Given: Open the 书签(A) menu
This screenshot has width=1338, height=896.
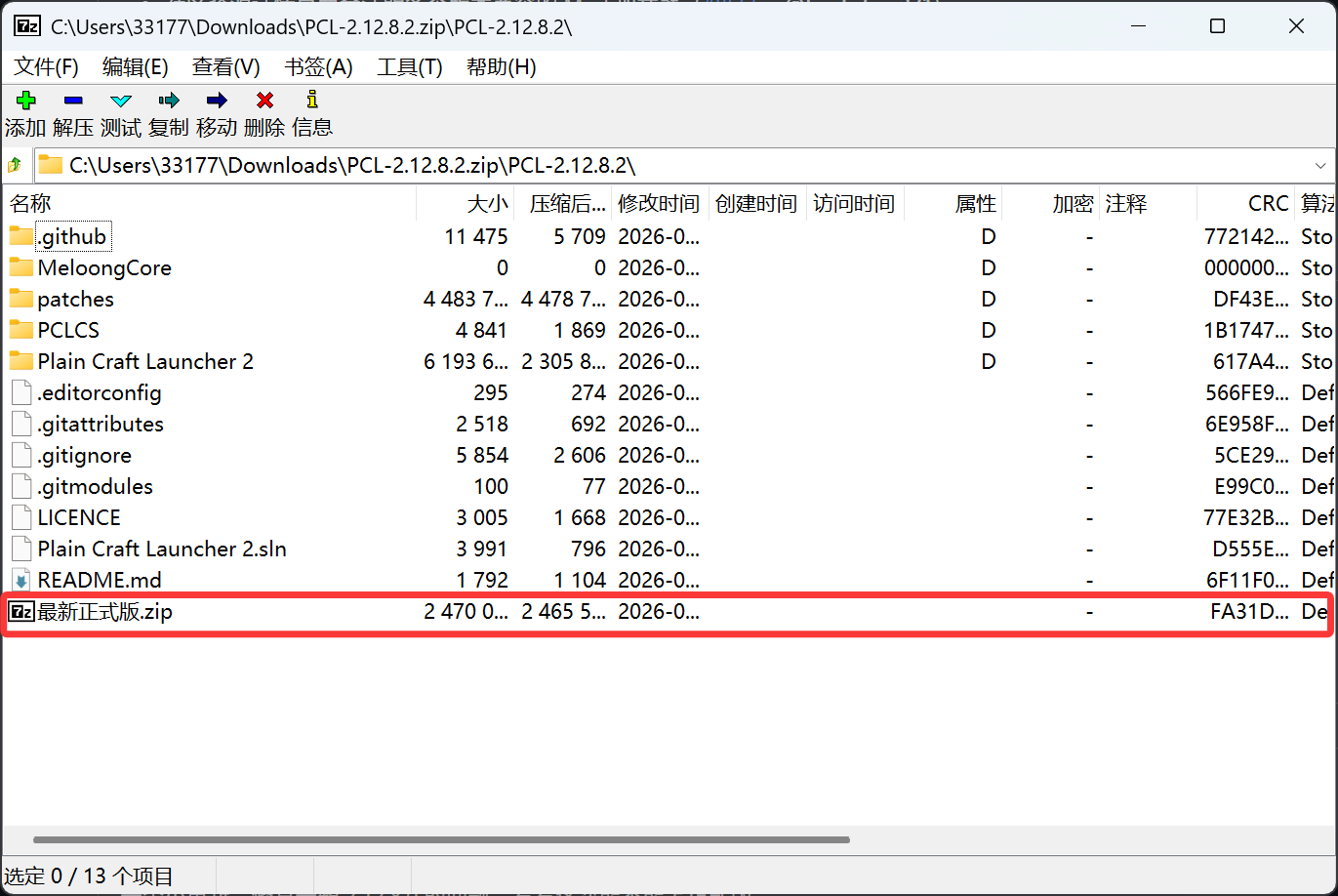Looking at the screenshot, I should pos(318,66).
